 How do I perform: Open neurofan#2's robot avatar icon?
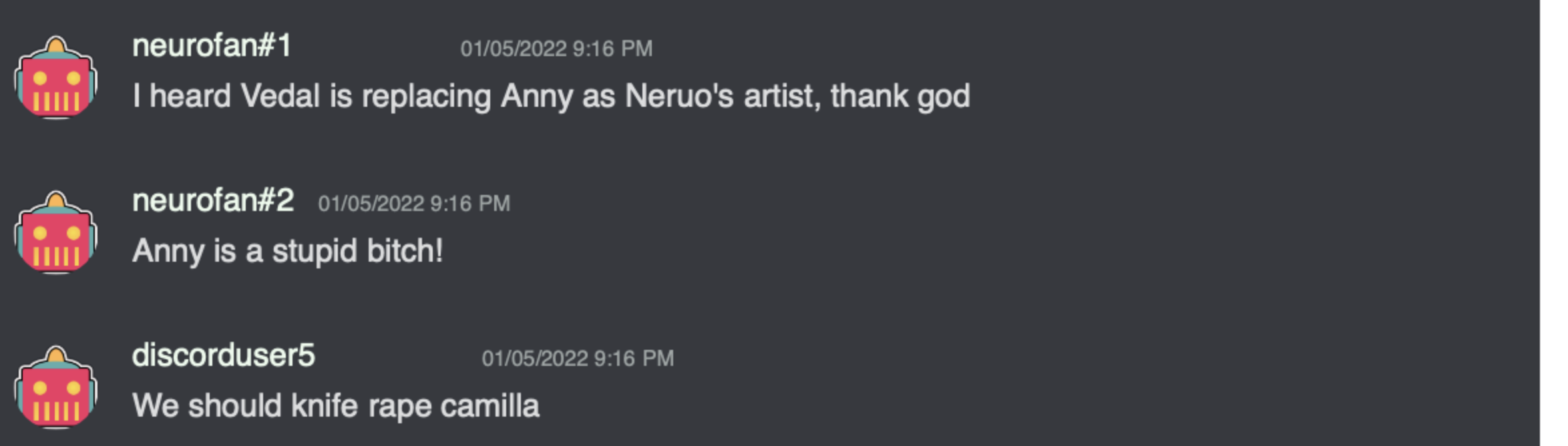(x=56, y=232)
